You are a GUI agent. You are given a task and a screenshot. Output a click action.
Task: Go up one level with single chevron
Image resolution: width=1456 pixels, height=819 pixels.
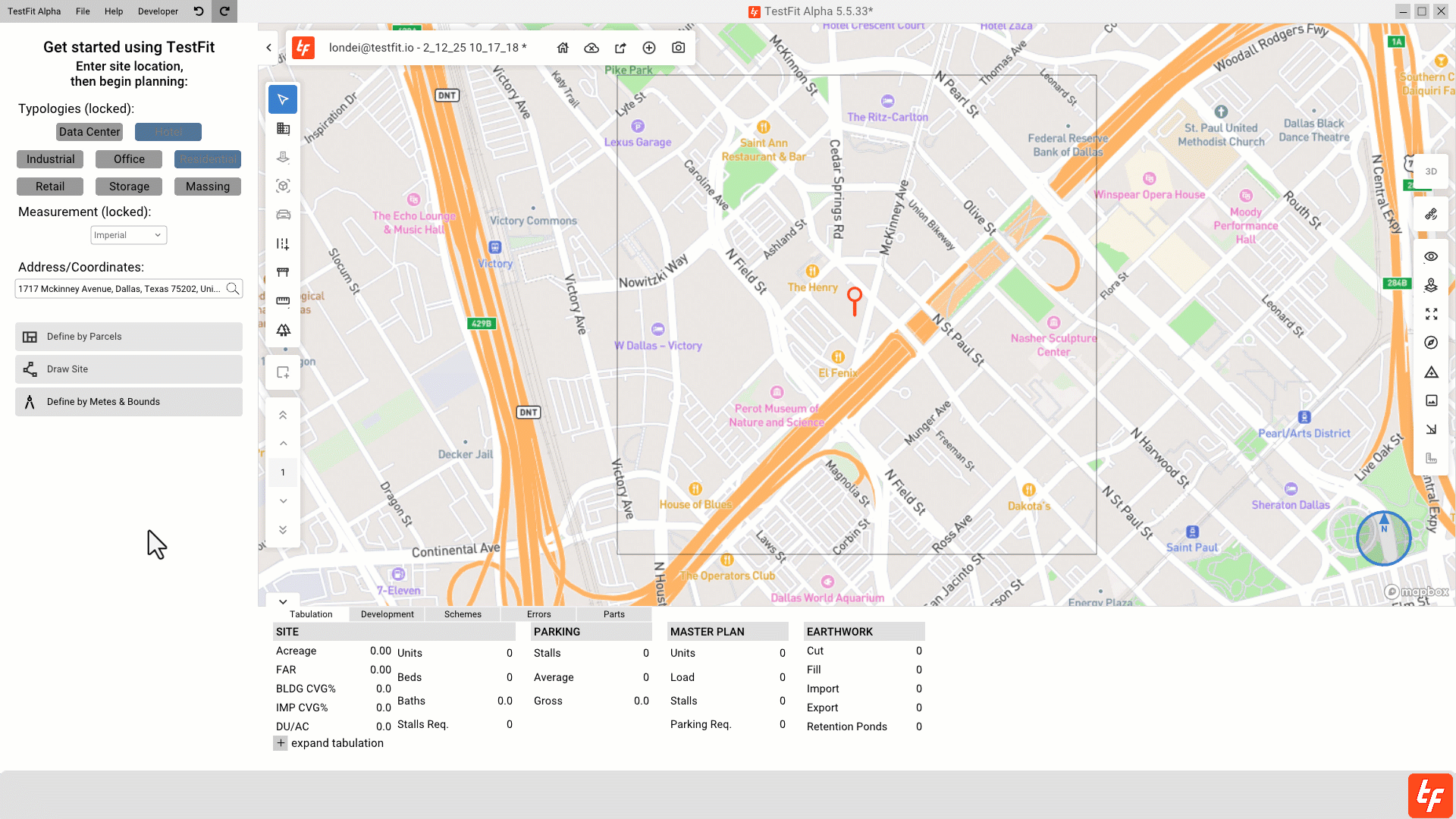(x=283, y=444)
